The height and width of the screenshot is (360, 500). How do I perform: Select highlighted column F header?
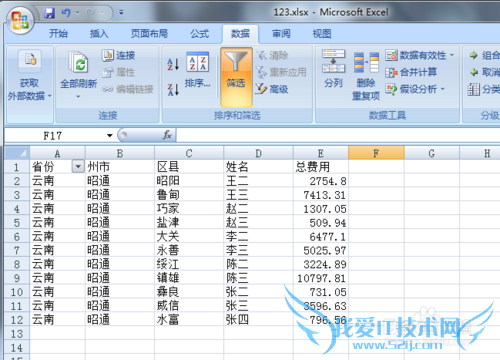376,153
